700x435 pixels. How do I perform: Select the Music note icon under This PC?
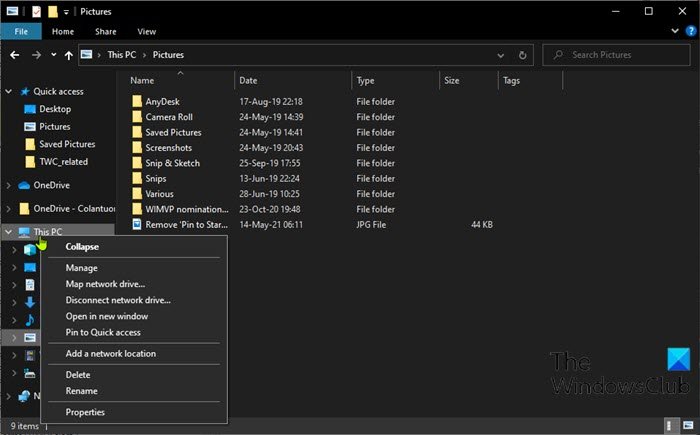click(x=30, y=320)
